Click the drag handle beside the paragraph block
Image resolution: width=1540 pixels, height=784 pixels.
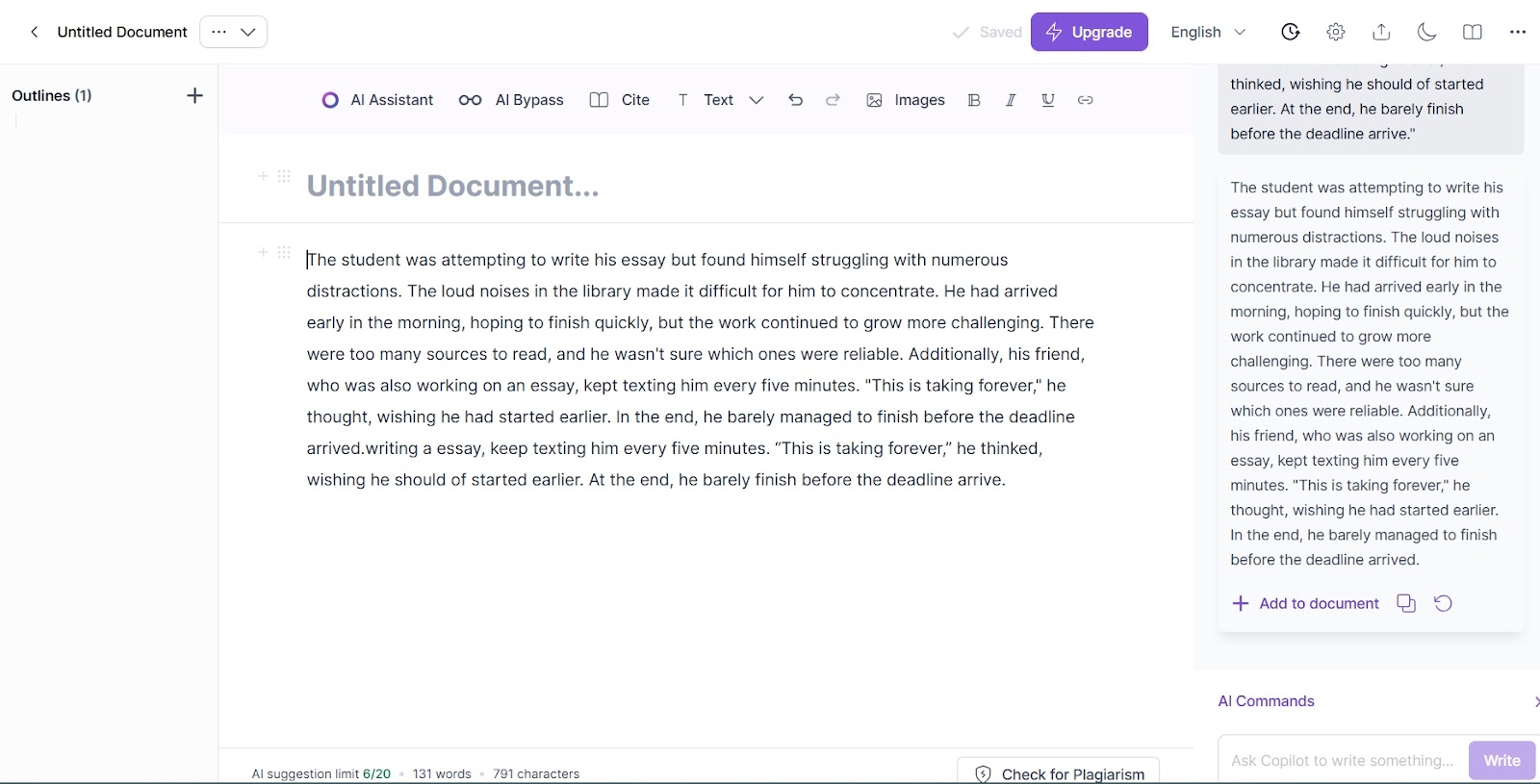coord(284,252)
